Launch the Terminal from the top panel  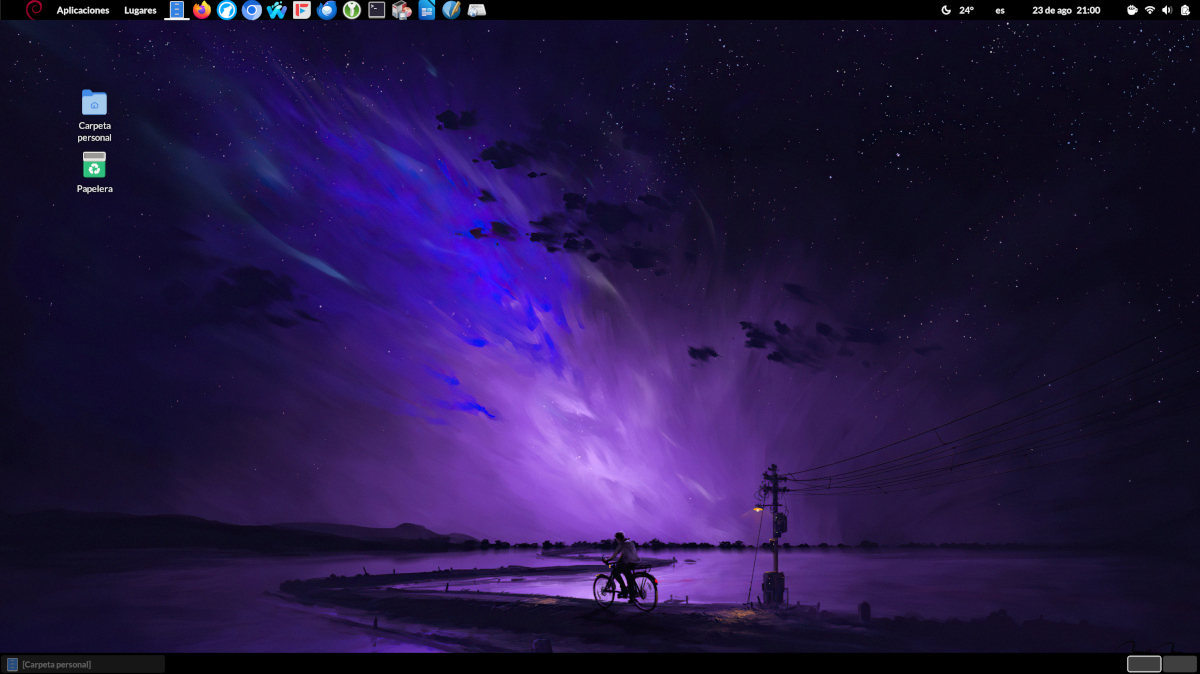point(376,10)
